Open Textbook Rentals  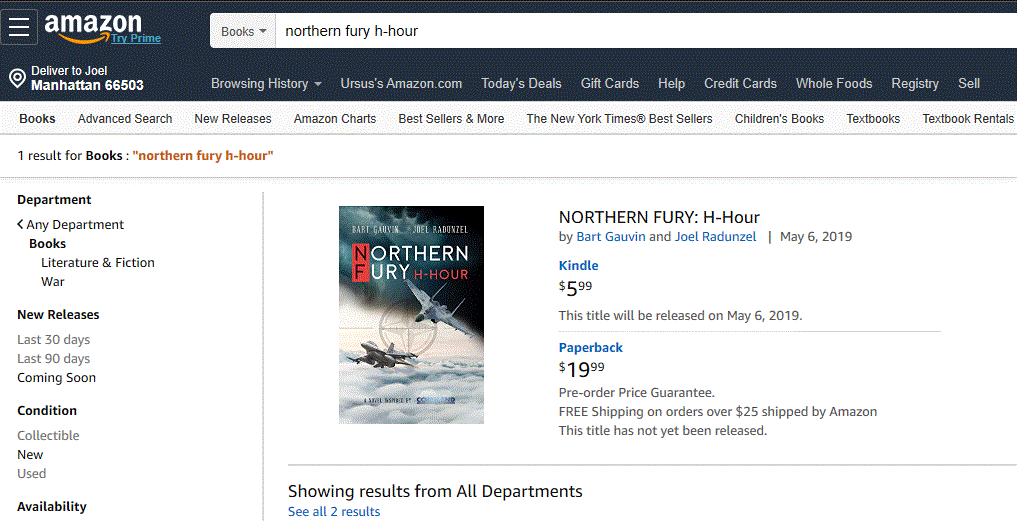click(x=968, y=119)
